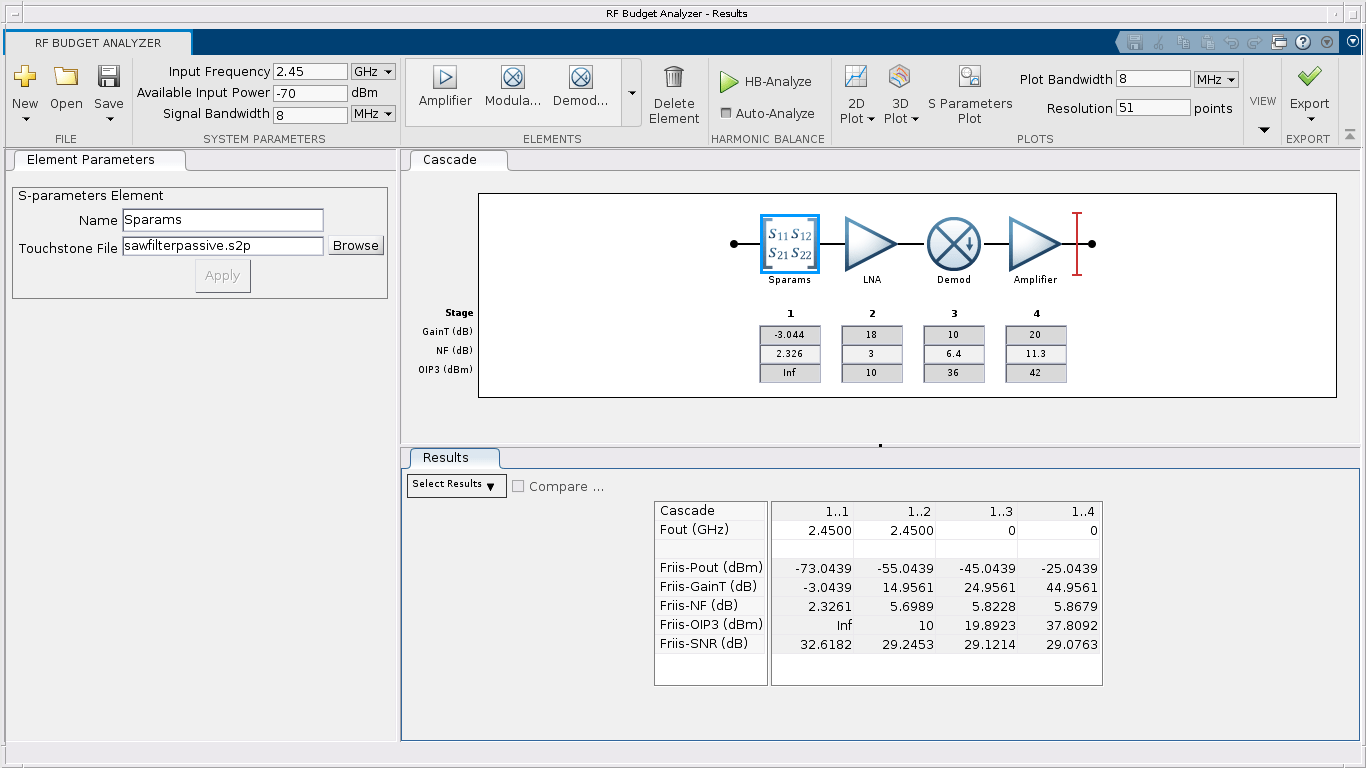Select the Element Parameters tab
This screenshot has width=1366, height=768.
[x=91, y=160]
